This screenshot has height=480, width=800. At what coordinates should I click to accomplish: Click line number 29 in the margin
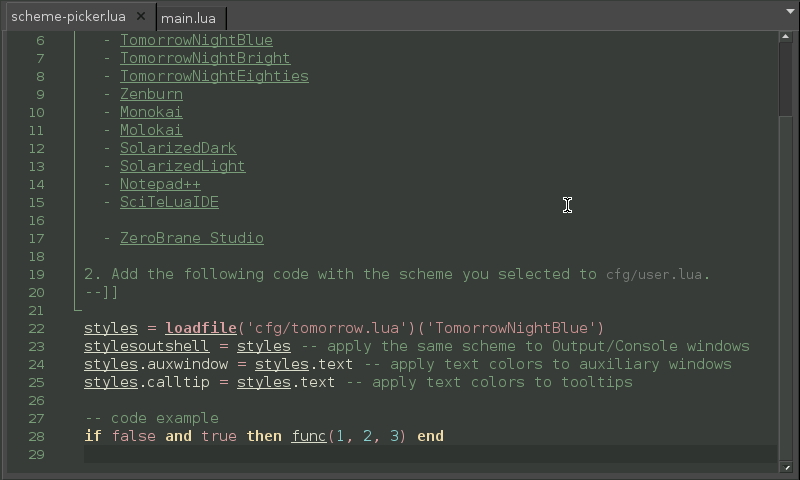point(36,454)
